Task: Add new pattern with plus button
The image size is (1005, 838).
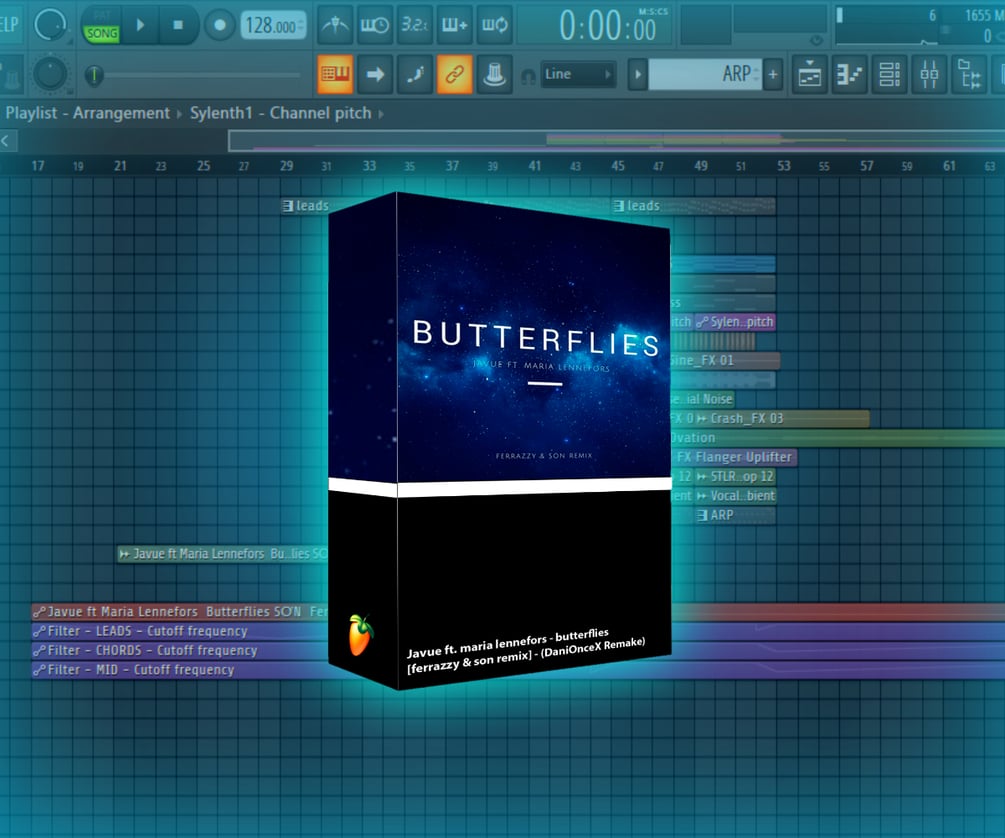Action: click(x=773, y=74)
